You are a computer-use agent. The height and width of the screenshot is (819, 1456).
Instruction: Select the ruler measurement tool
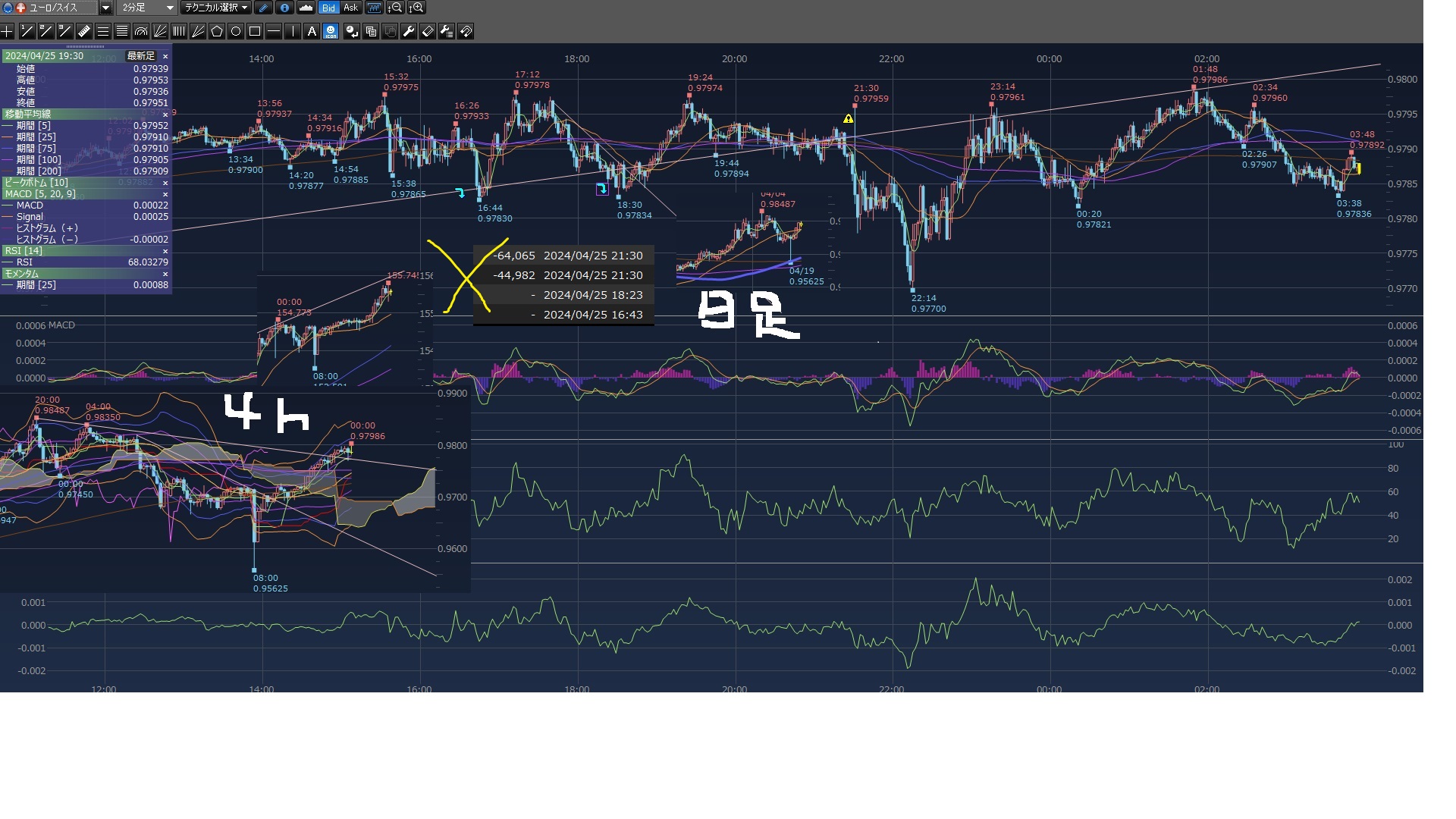tap(84, 31)
